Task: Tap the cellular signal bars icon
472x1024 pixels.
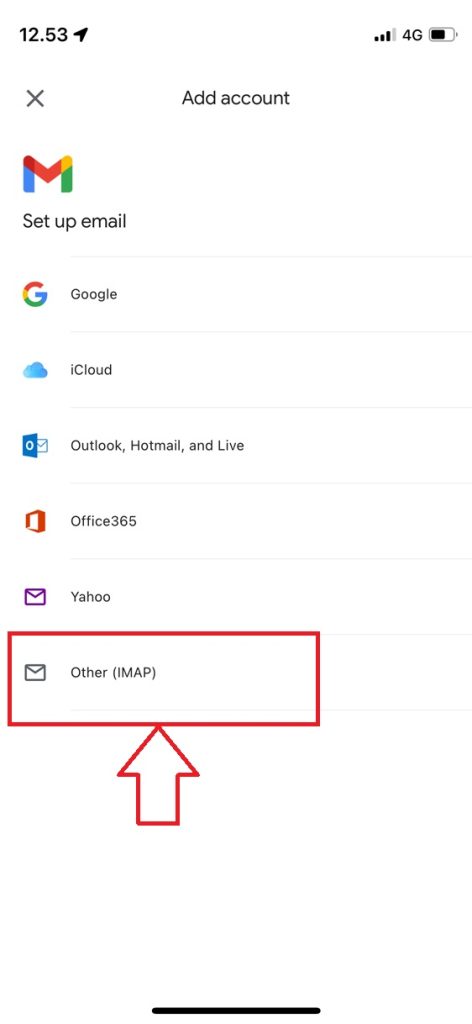Action: pyautogui.click(x=385, y=36)
